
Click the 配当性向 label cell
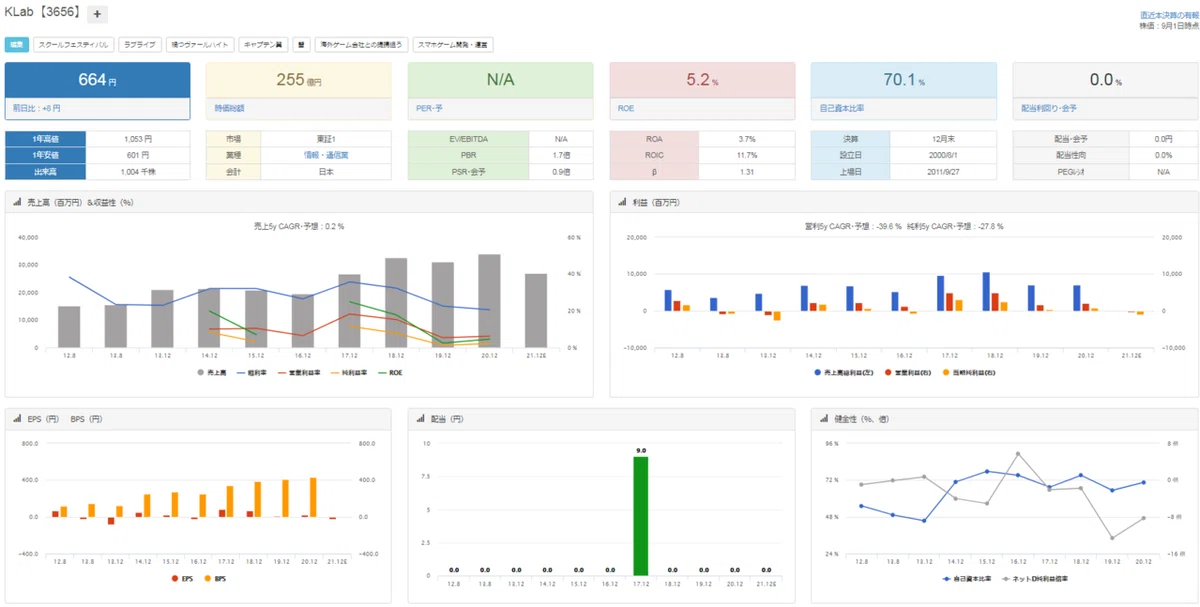[x=1071, y=155]
